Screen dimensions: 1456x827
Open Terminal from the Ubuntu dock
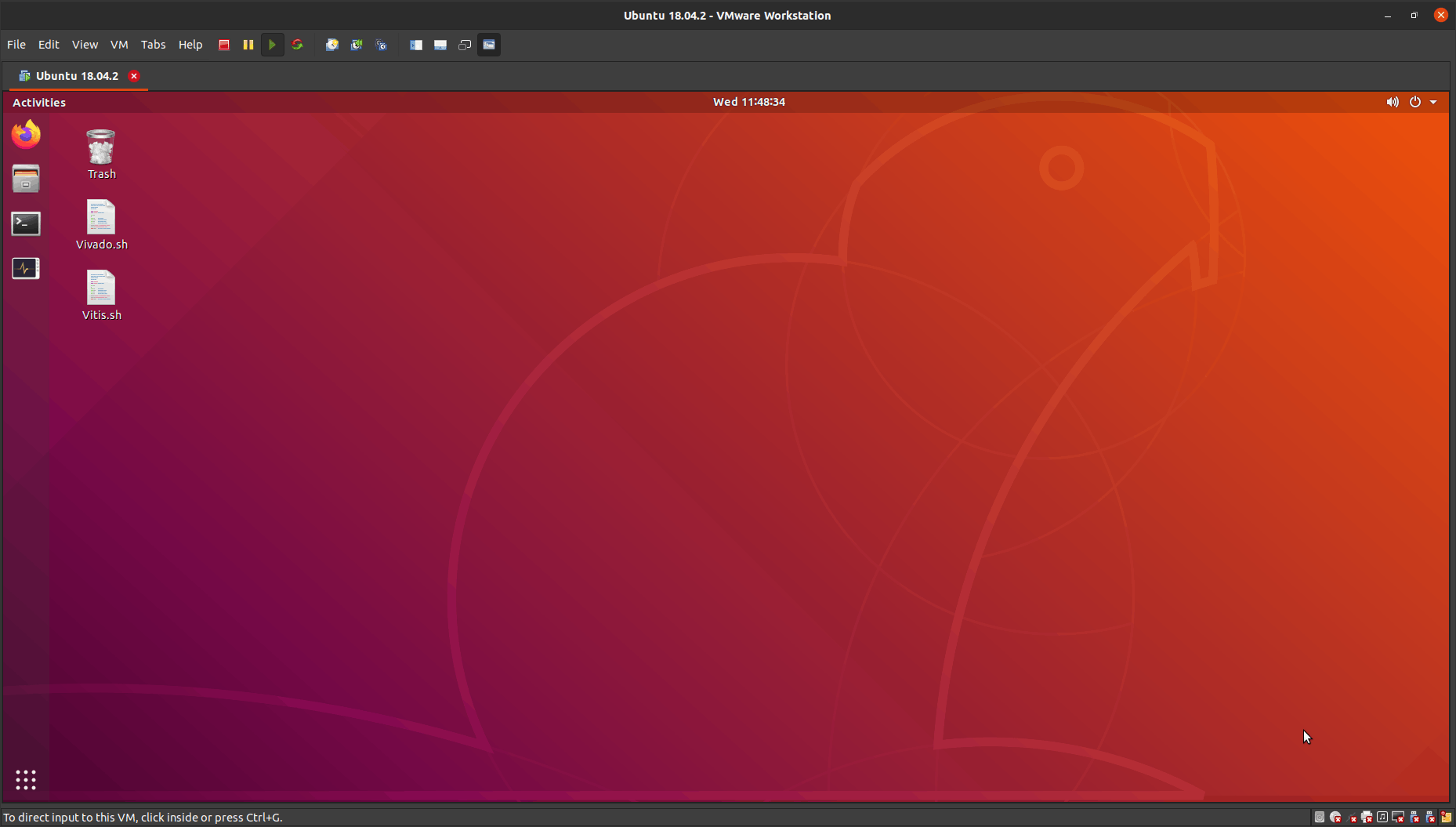26,223
